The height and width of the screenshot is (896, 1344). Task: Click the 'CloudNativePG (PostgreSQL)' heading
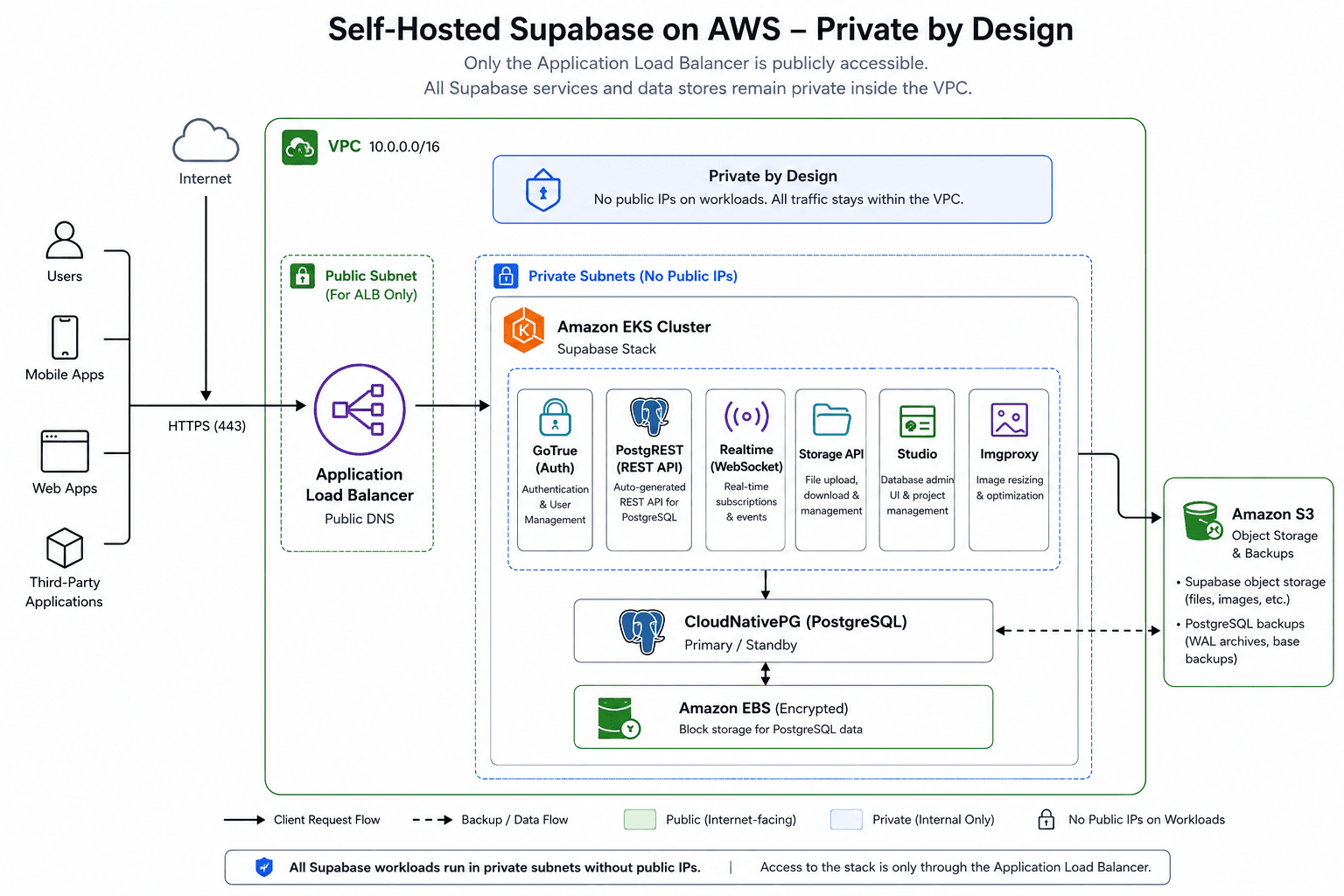795,622
